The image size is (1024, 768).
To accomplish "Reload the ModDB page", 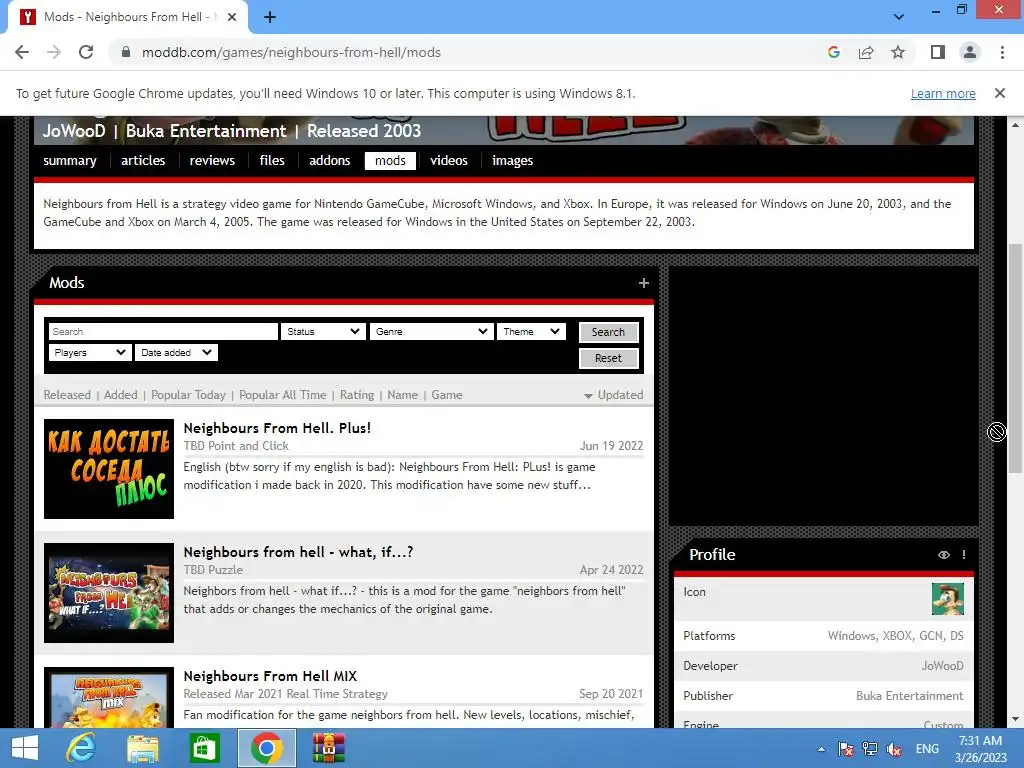I will click(x=86, y=52).
